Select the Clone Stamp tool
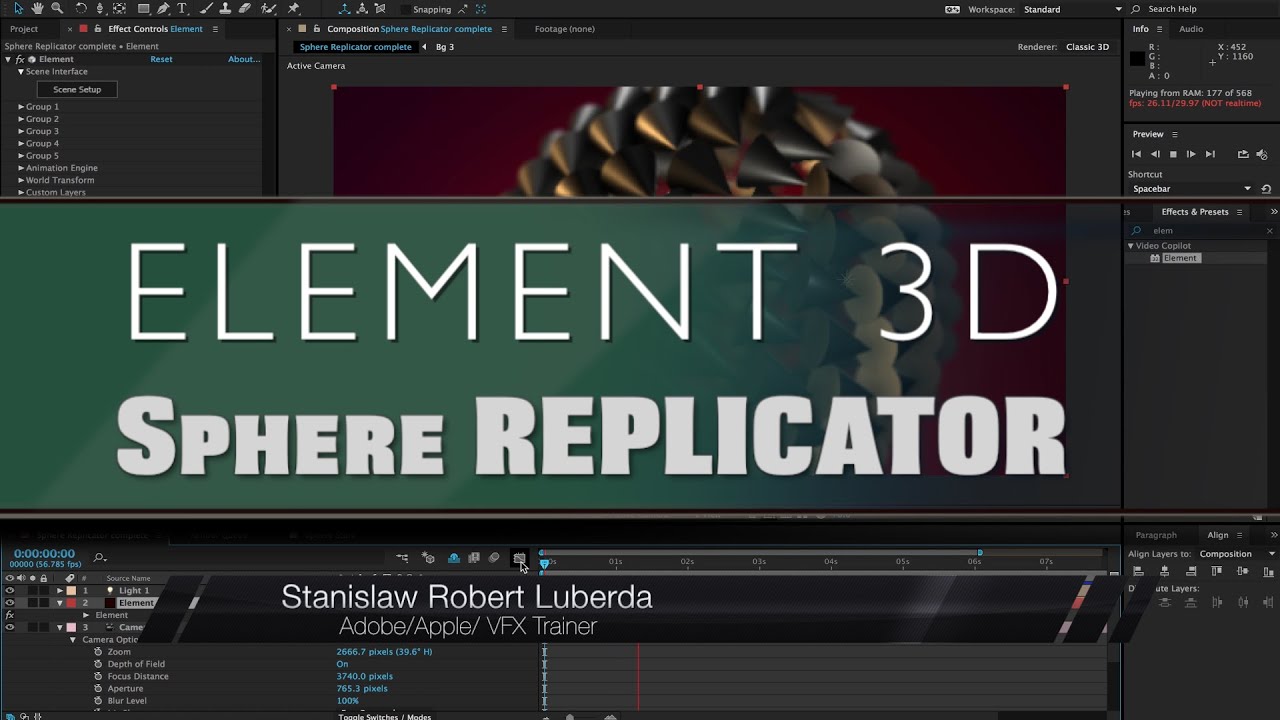Screen dimensions: 1280x720 (x=226, y=9)
